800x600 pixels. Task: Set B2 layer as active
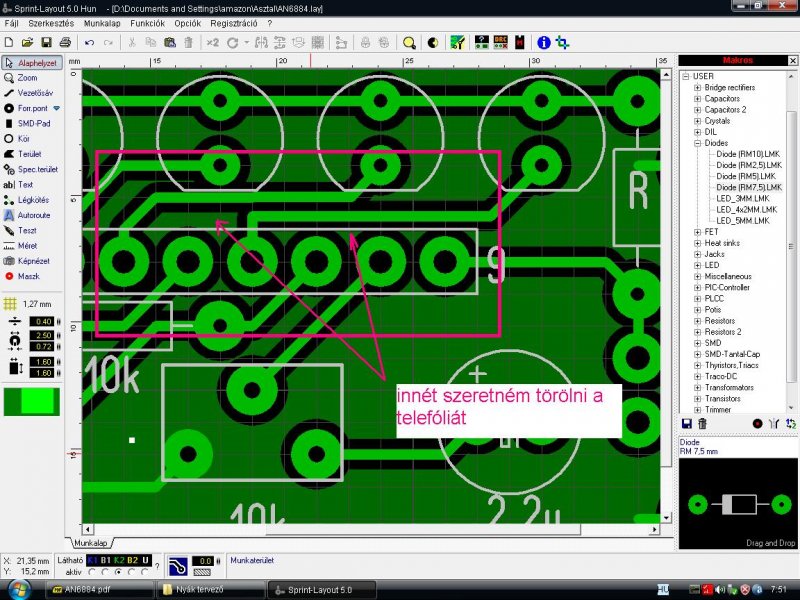coord(132,572)
